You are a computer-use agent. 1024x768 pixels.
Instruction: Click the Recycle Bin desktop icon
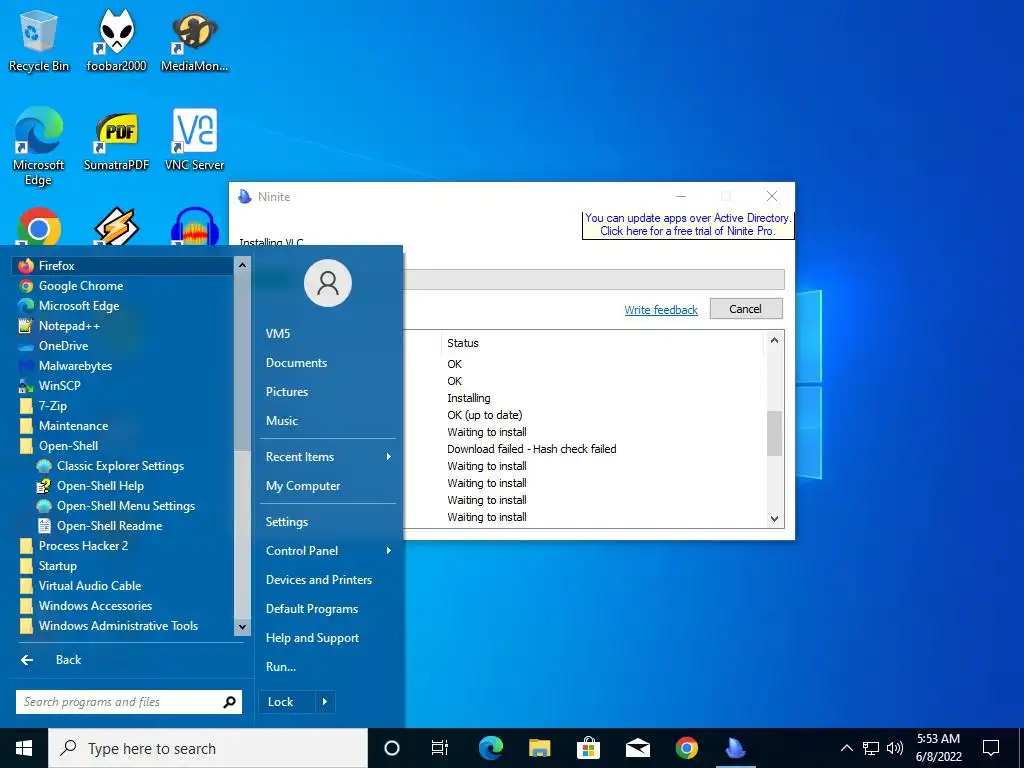[x=39, y=40]
